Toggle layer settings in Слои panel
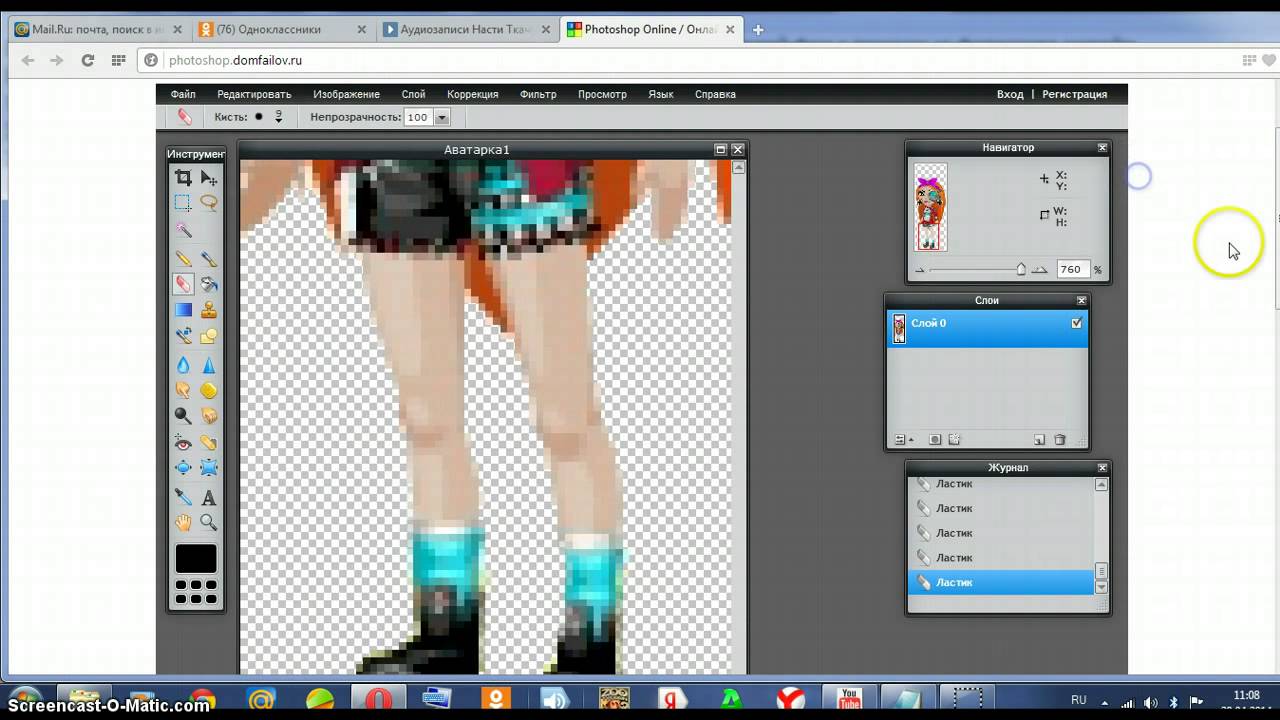 (903, 440)
